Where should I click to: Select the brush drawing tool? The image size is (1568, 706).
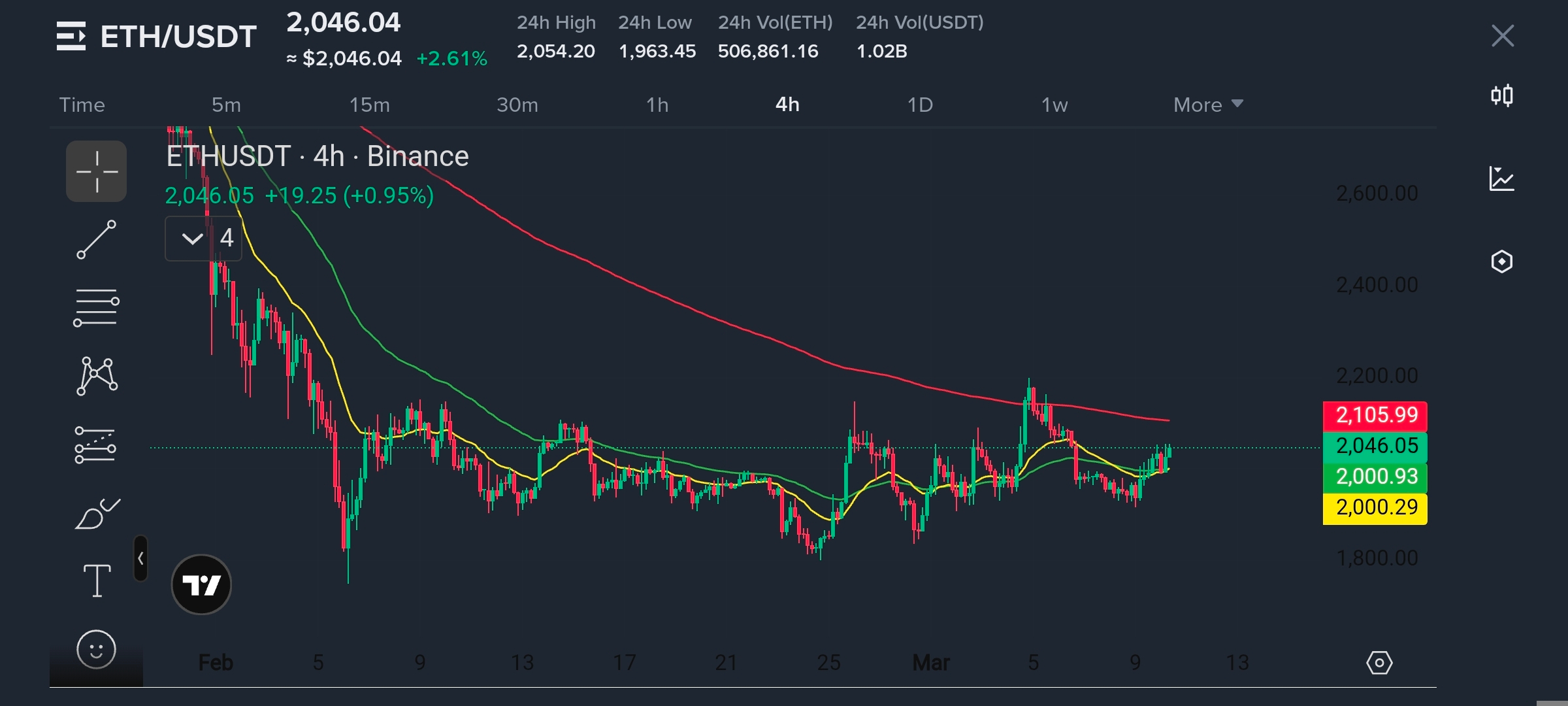(x=97, y=514)
